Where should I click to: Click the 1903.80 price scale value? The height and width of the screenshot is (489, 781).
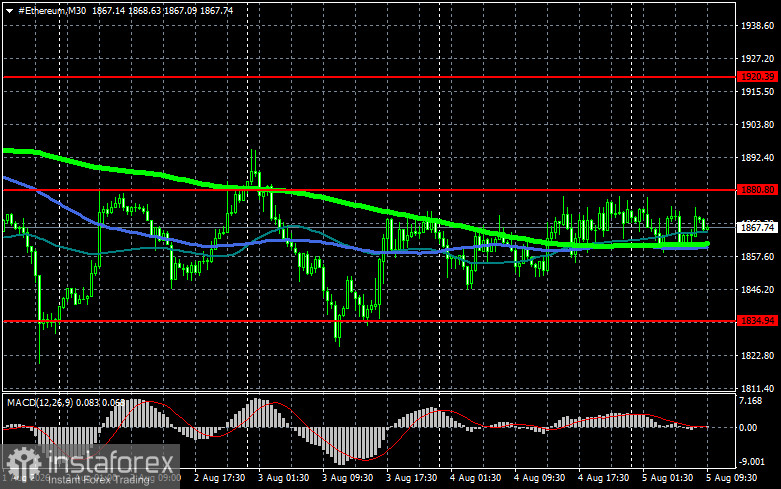(x=758, y=124)
